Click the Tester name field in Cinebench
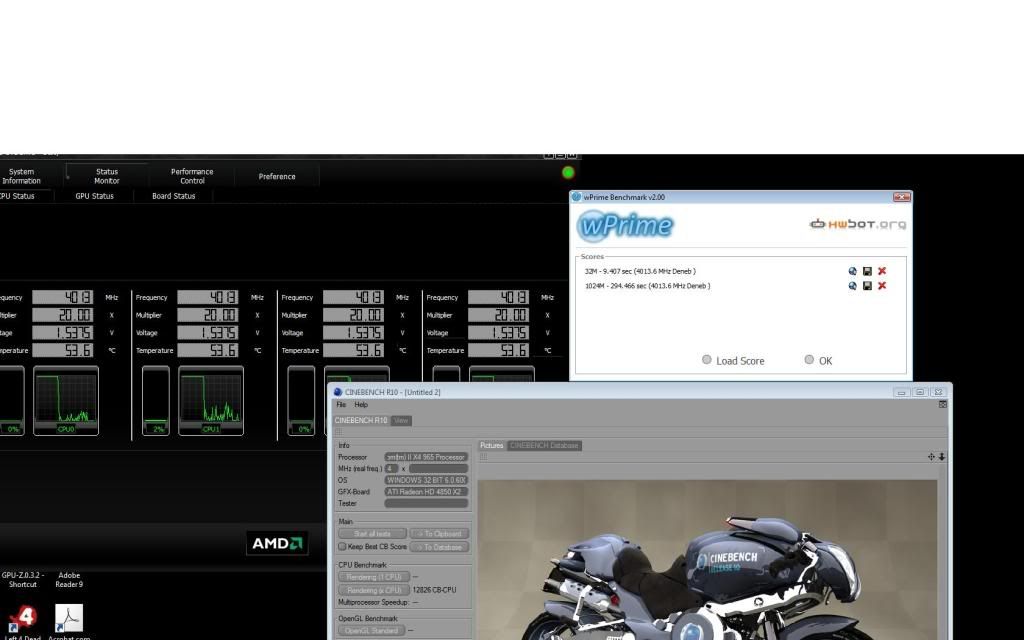Viewport: 1024px width, 640px height. point(426,504)
